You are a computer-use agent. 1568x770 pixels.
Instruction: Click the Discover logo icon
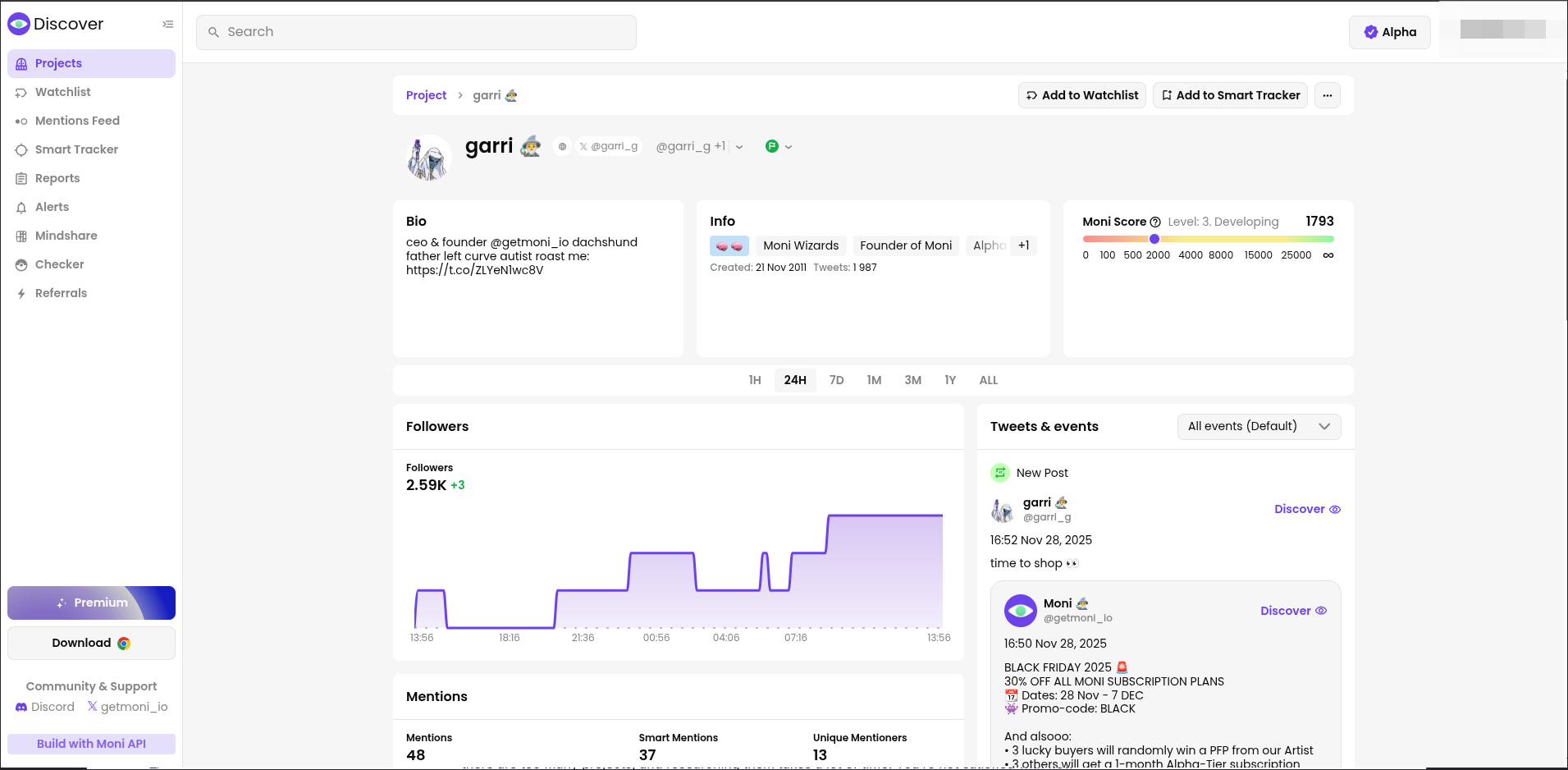[x=19, y=24]
